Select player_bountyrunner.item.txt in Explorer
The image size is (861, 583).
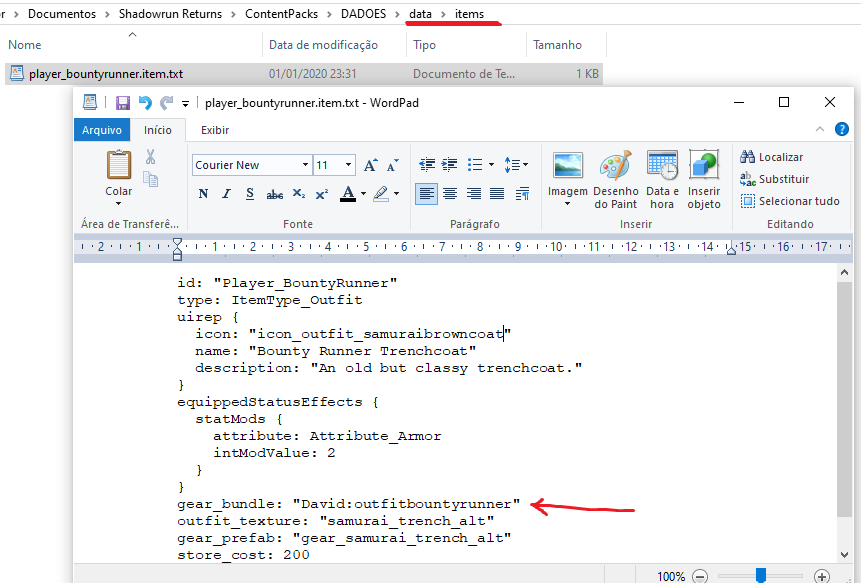coord(304,74)
